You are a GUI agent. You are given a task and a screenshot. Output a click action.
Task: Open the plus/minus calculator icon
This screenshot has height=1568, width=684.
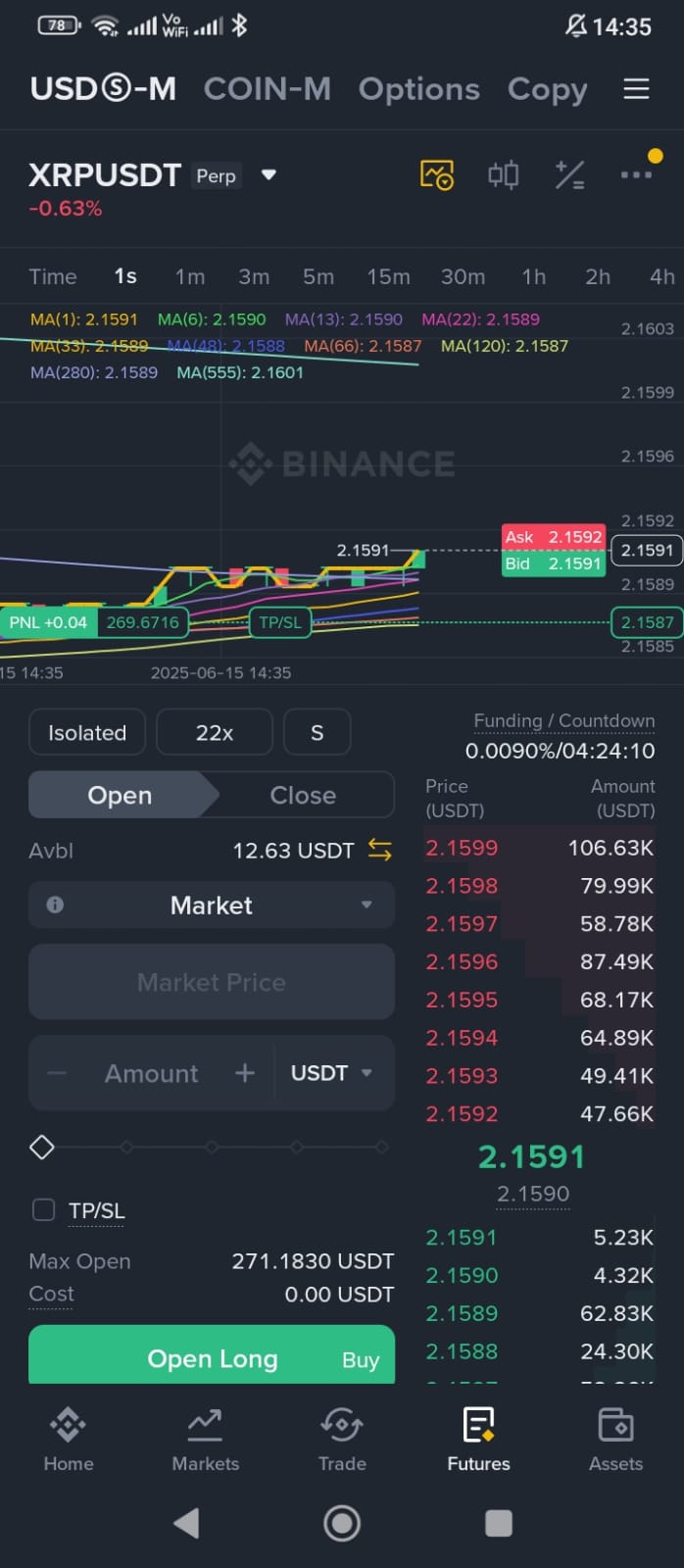click(569, 175)
